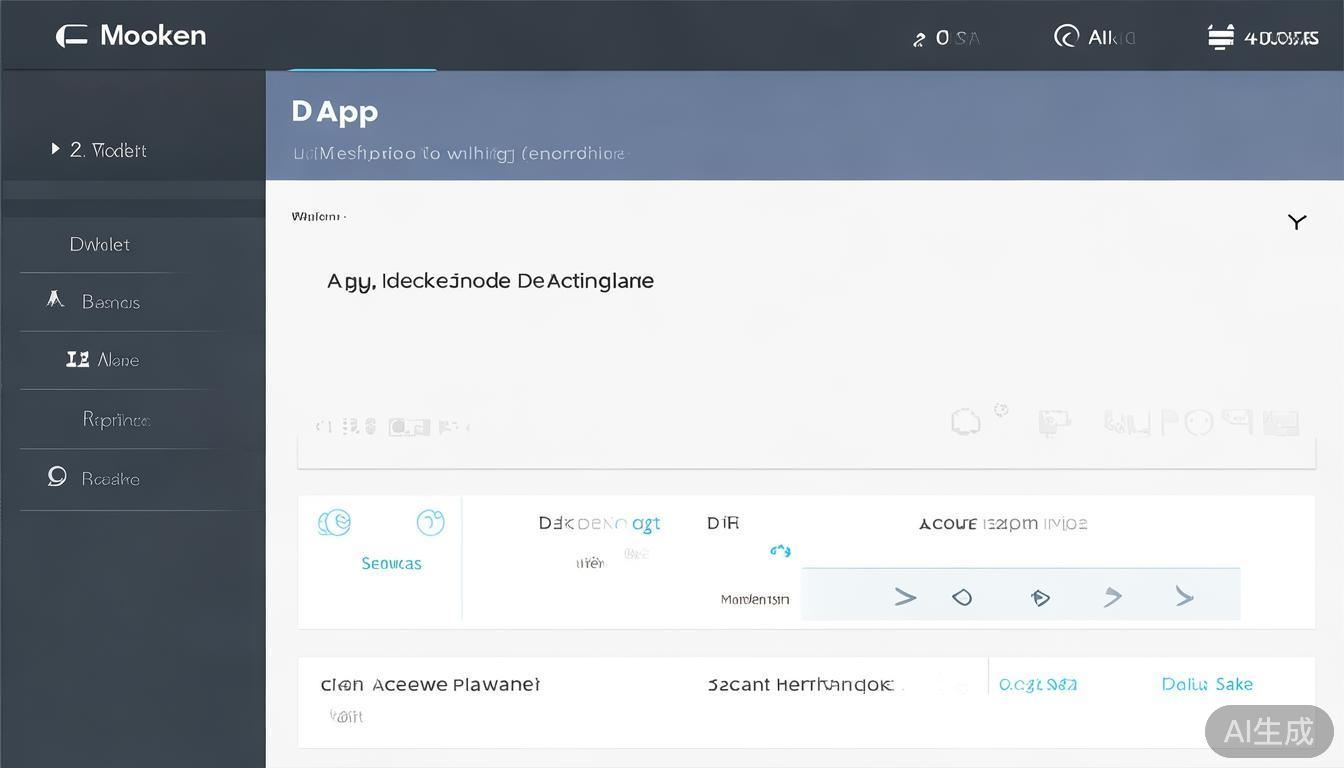Viewport: 1344px width, 768px height.
Task: Click the left blue globe icon above Seoucas
Action: tap(334, 522)
